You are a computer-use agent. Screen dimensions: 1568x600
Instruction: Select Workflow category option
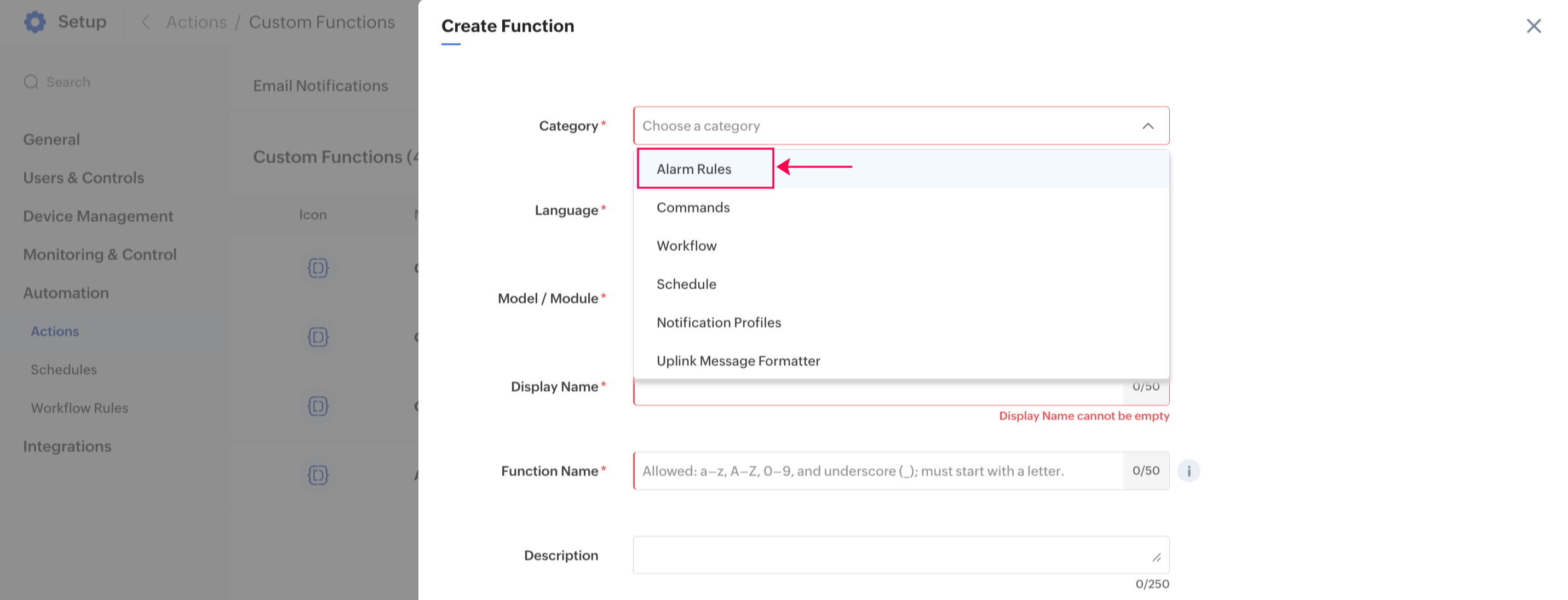click(x=686, y=245)
